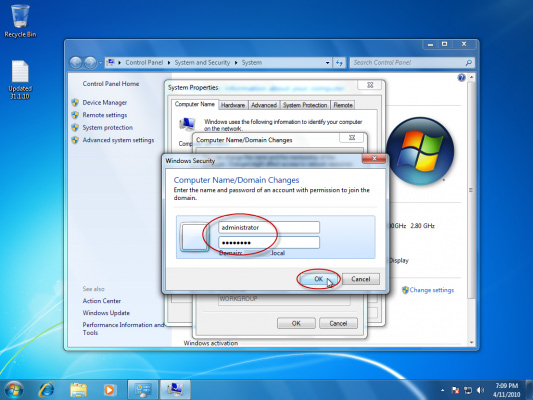The width and height of the screenshot is (533, 400).
Task: Show hidden system tray icons
Action: point(442,390)
